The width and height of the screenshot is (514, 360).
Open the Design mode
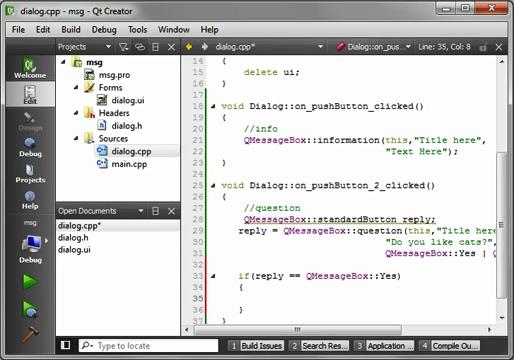pos(30,121)
